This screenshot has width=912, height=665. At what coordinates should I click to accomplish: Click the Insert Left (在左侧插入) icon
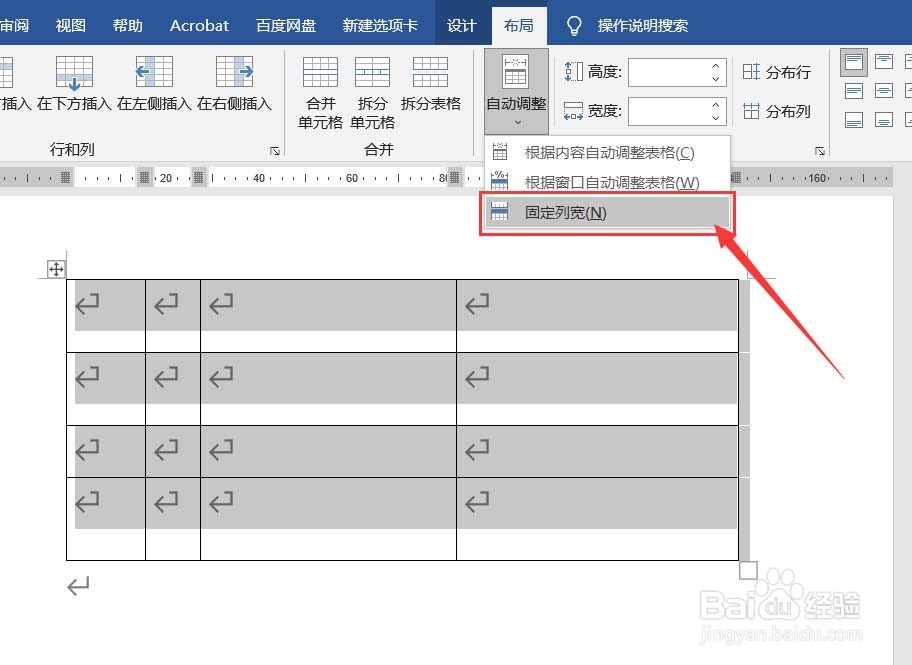click(x=154, y=72)
